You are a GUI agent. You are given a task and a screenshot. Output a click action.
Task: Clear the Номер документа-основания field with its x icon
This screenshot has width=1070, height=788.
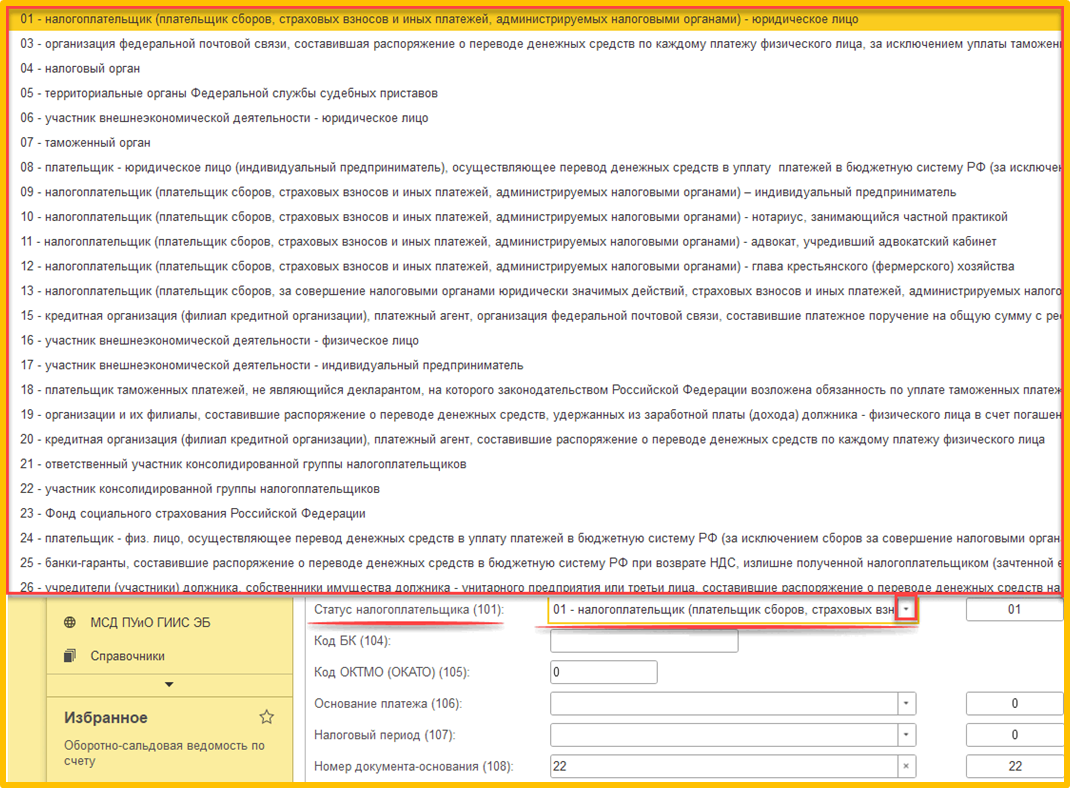[x=906, y=766]
